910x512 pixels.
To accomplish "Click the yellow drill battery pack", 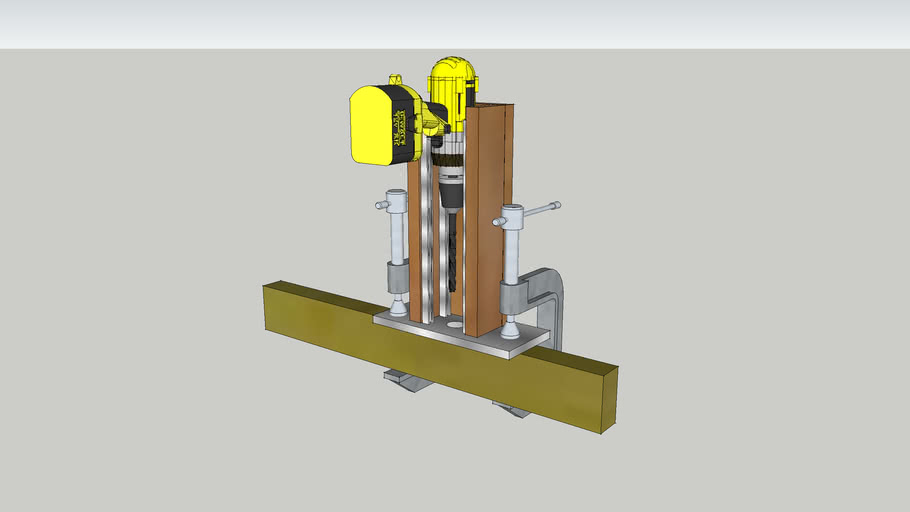I will coord(372,125).
